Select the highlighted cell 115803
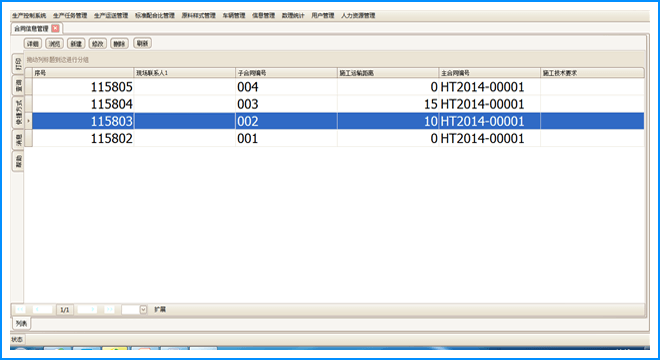 (83, 121)
